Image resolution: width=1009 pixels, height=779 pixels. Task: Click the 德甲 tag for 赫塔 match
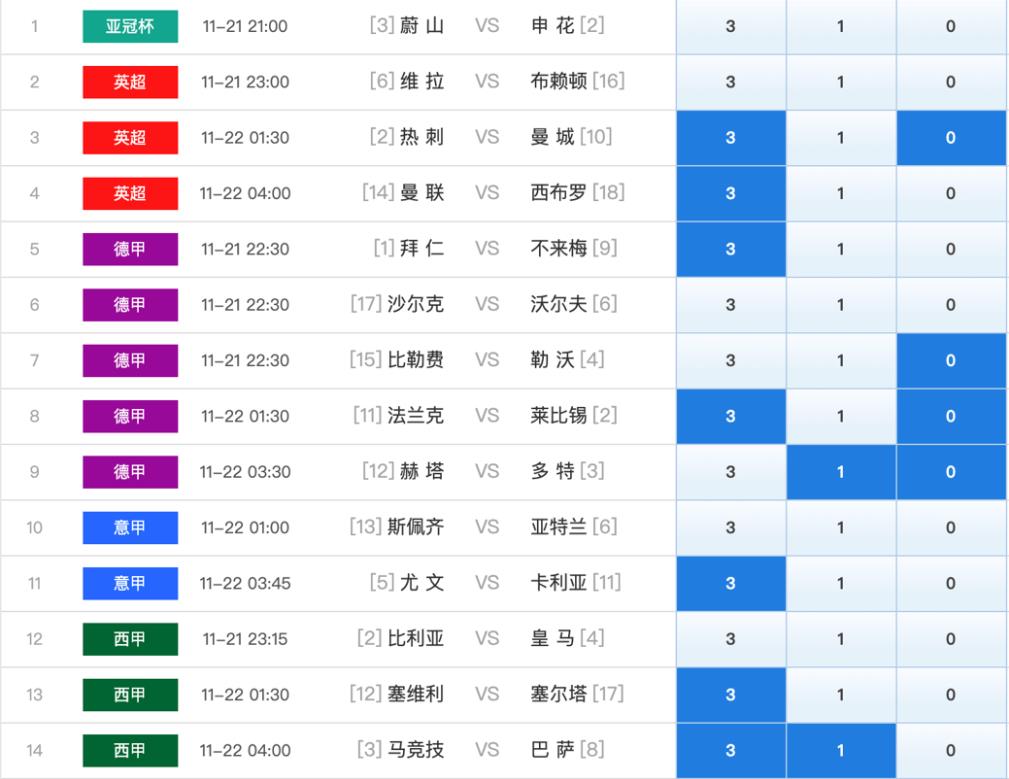[130, 472]
